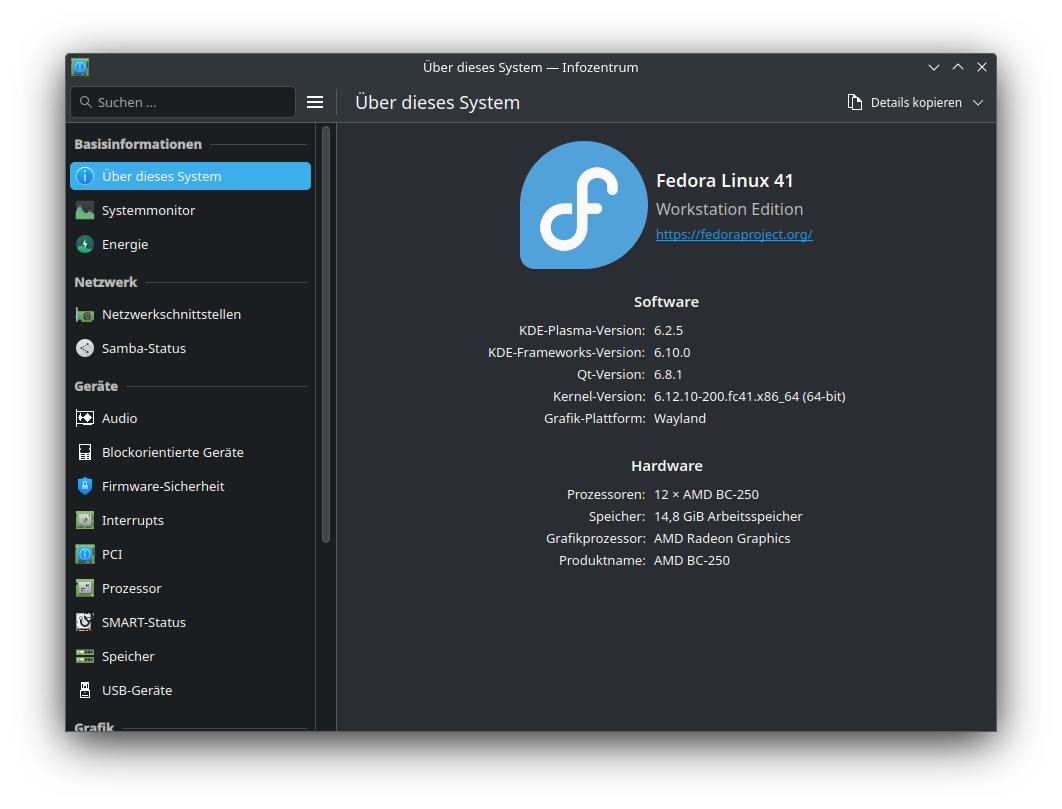Viewport: 1062px width, 809px height.
Task: Focus the Suchen search field
Action: pos(183,102)
